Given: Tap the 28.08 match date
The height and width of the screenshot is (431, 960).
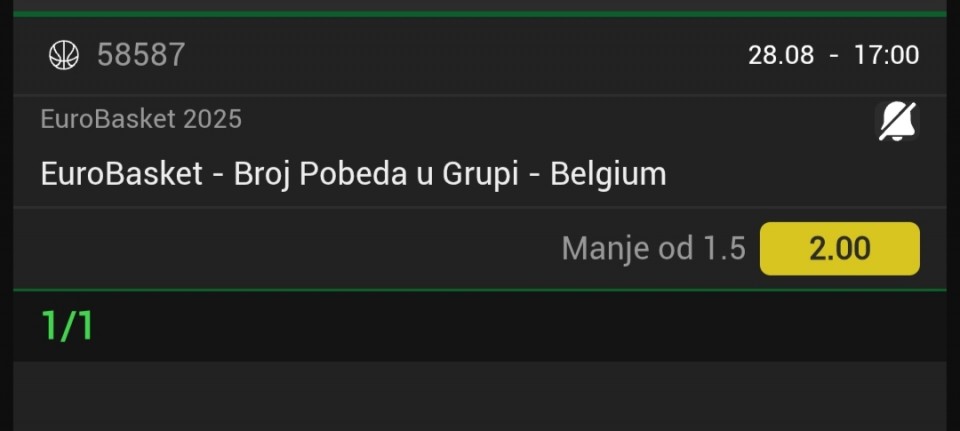Looking at the screenshot, I should tap(781, 55).
